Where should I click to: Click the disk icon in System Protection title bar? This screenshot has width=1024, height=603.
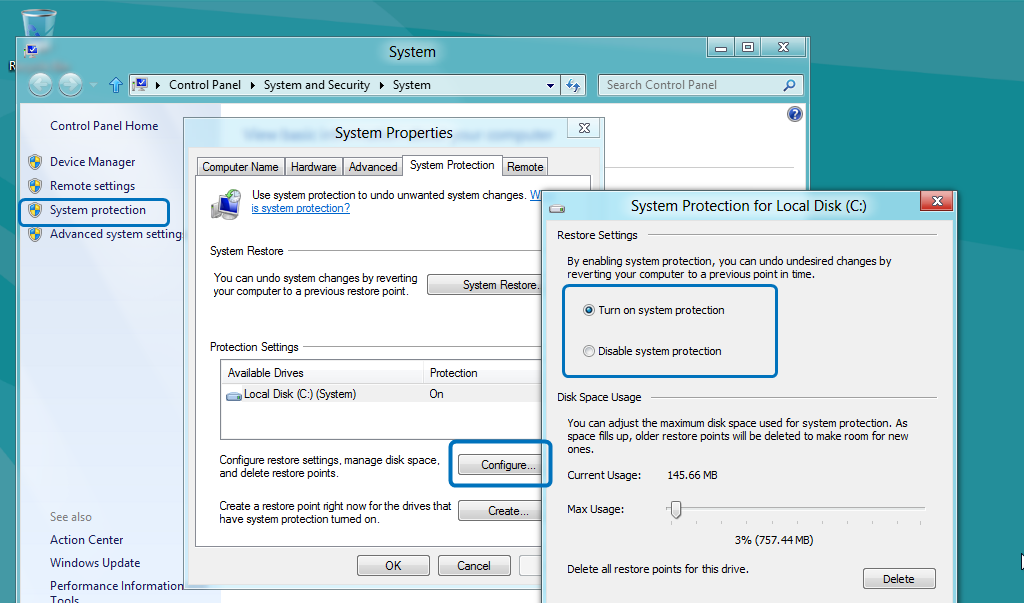point(557,208)
